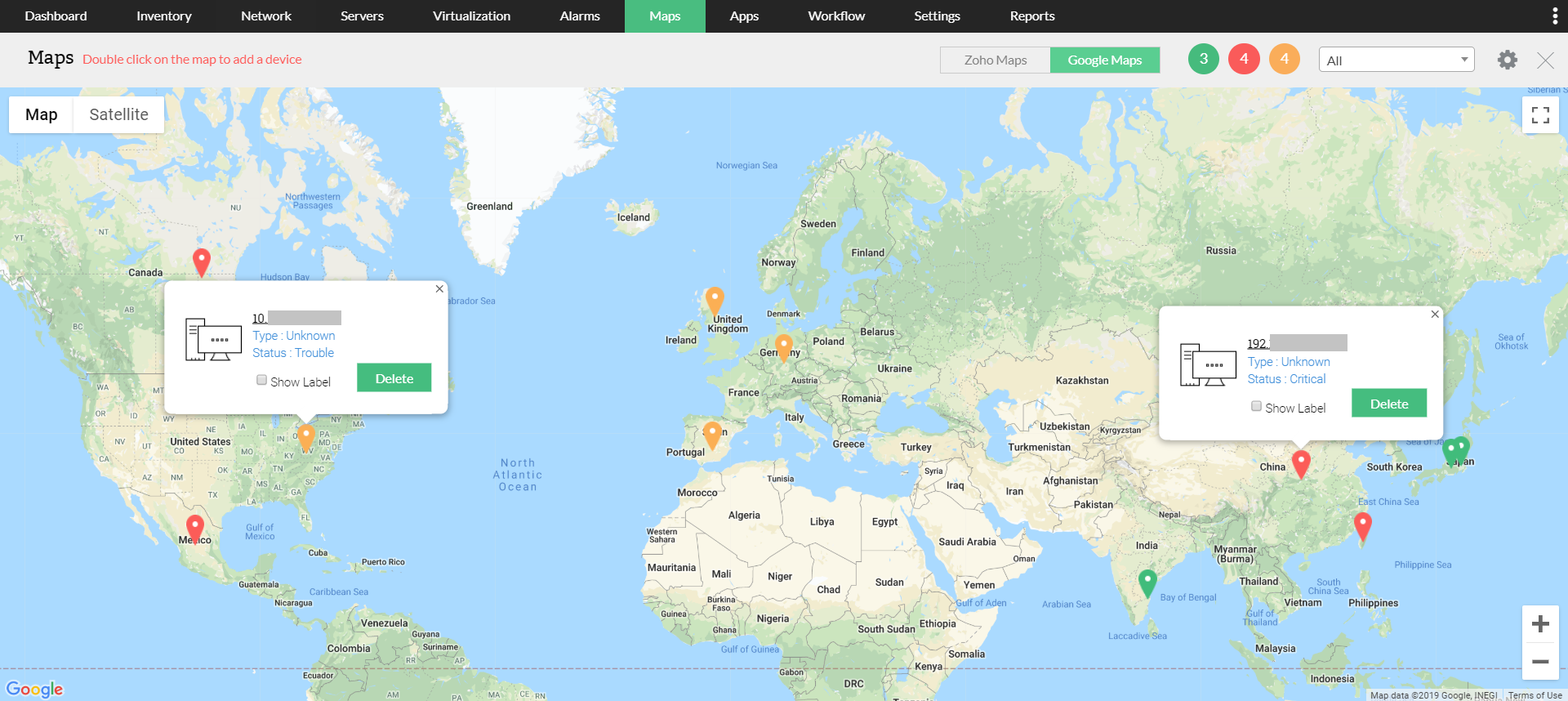Open the Virtualization tab
This screenshot has height=701, width=1568.
471,16
